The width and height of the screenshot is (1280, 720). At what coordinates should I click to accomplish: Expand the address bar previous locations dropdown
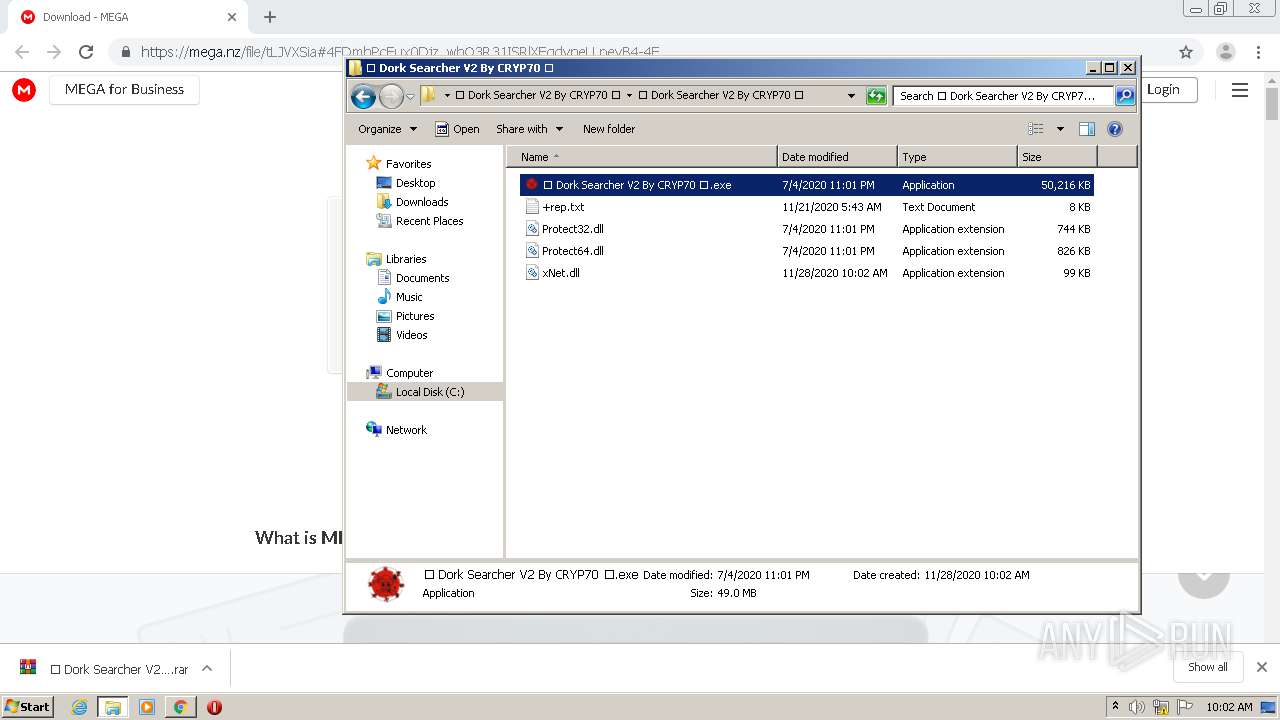[x=851, y=96]
